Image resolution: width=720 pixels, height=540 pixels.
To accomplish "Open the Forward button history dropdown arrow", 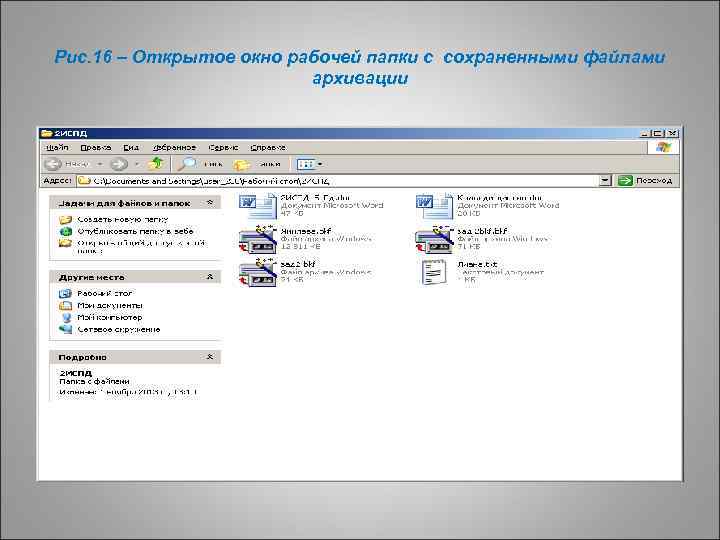I will [x=136, y=164].
